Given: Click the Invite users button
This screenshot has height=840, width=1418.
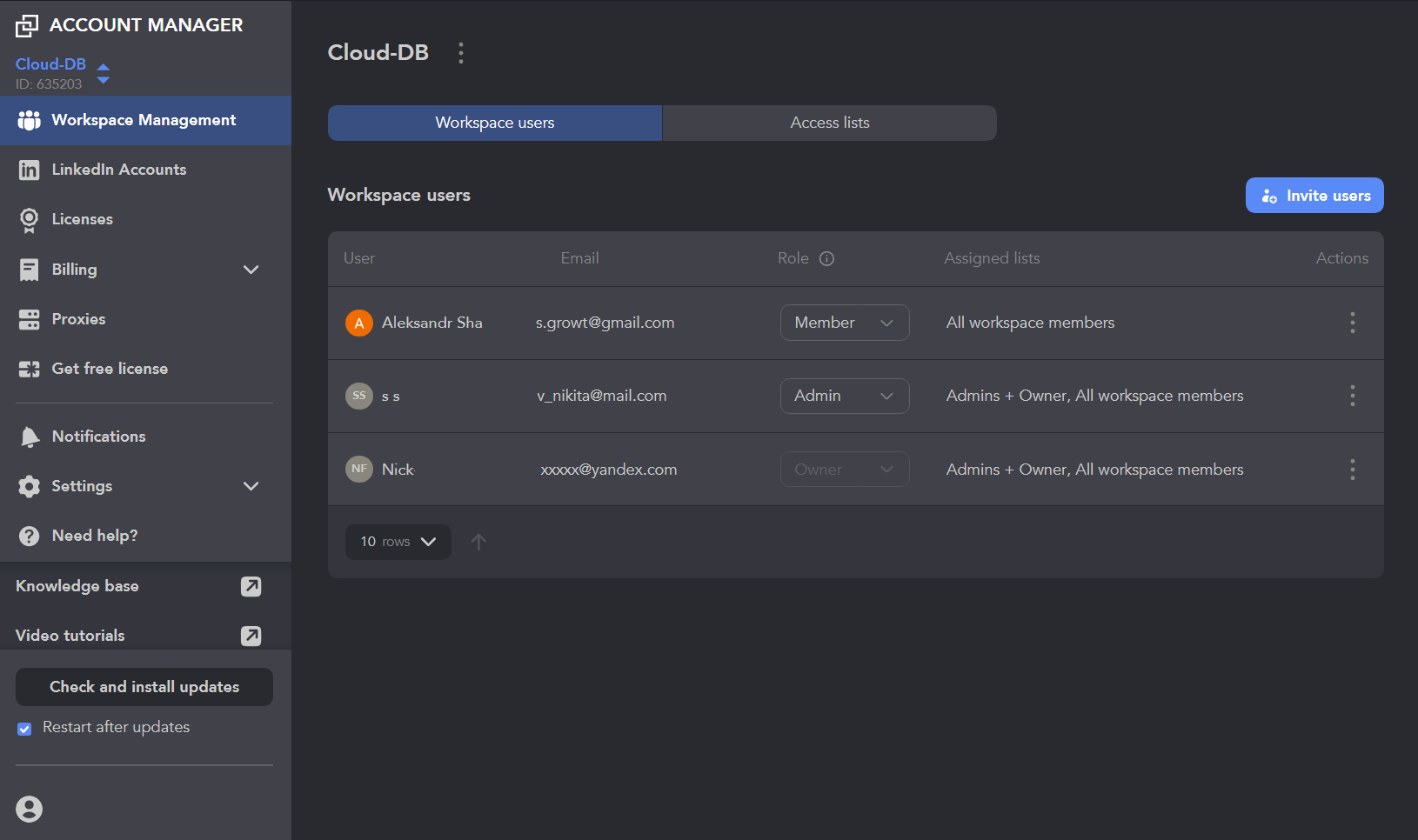Looking at the screenshot, I should [x=1314, y=196].
